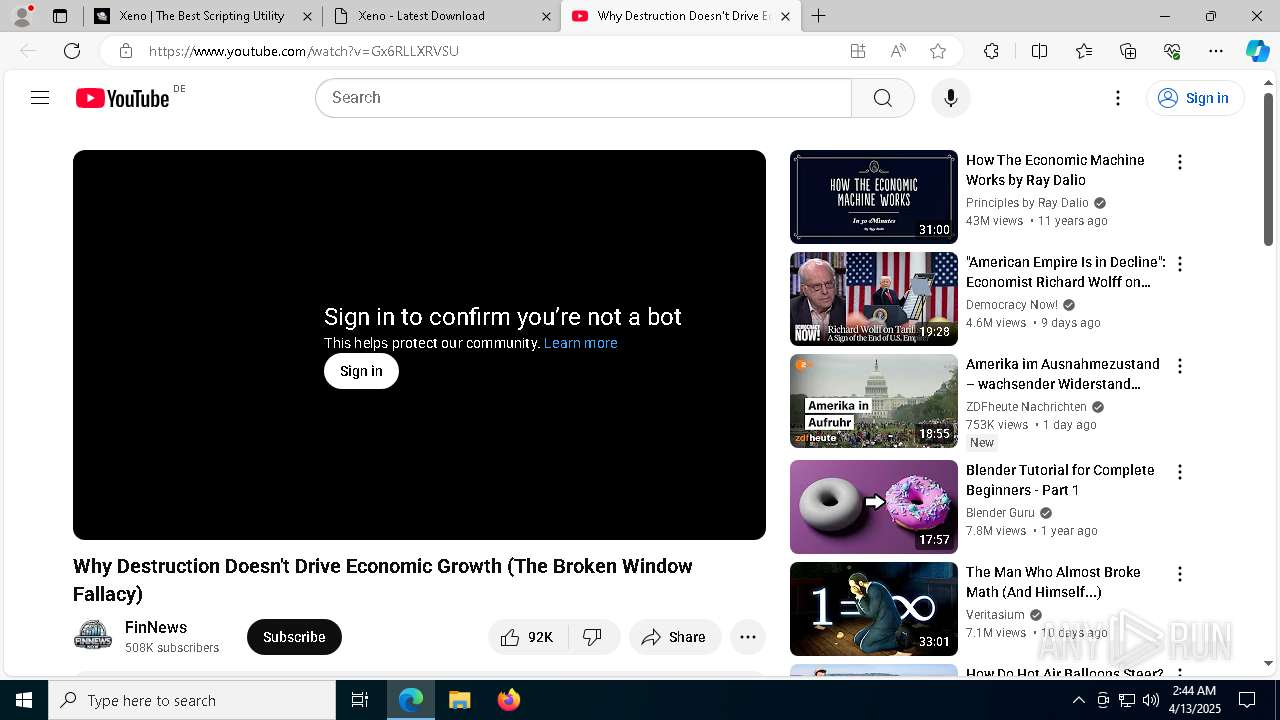Open The Man Who Almost Broke Math thumbnail
The width and height of the screenshot is (1280, 720).
pos(874,609)
